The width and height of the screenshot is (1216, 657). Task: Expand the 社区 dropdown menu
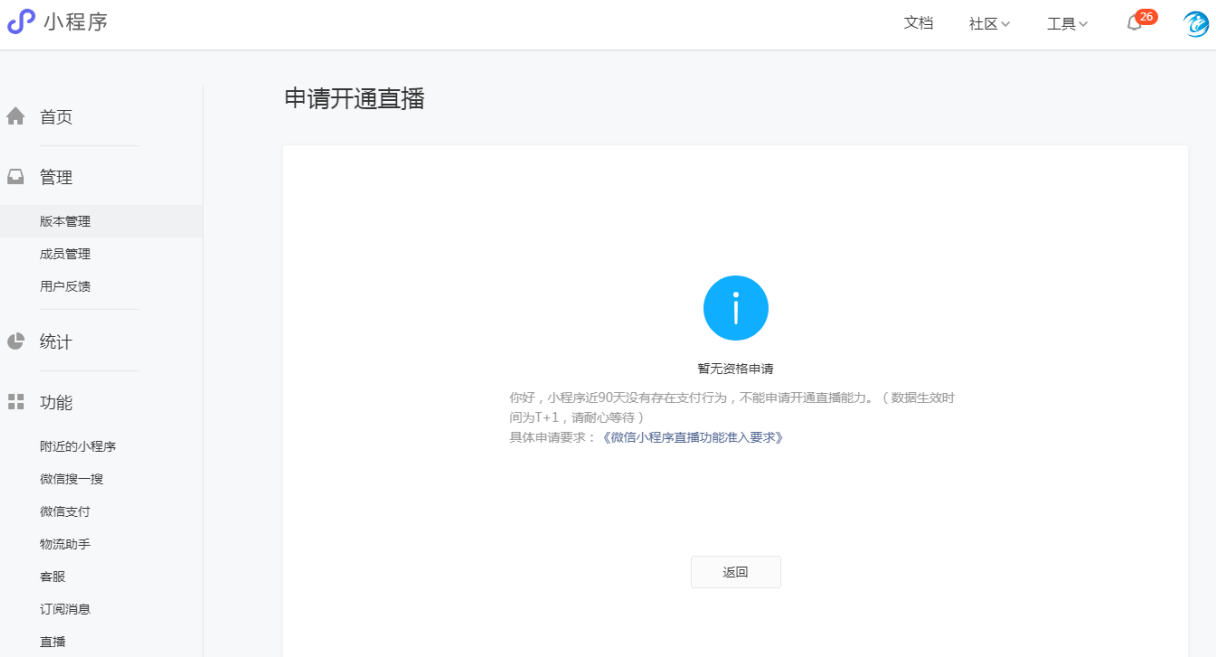coord(989,24)
